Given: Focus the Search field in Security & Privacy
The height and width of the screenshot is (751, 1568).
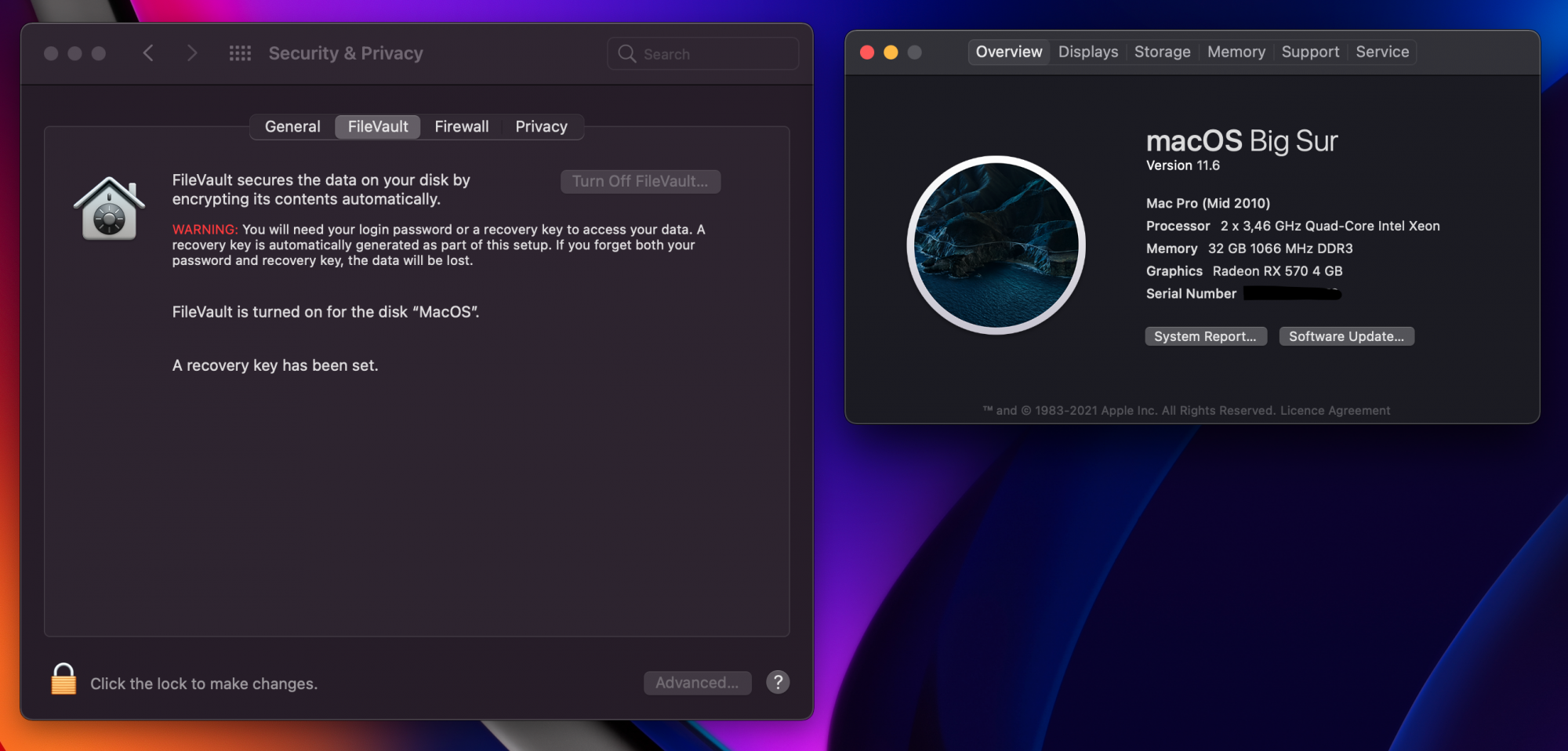Looking at the screenshot, I should (703, 53).
